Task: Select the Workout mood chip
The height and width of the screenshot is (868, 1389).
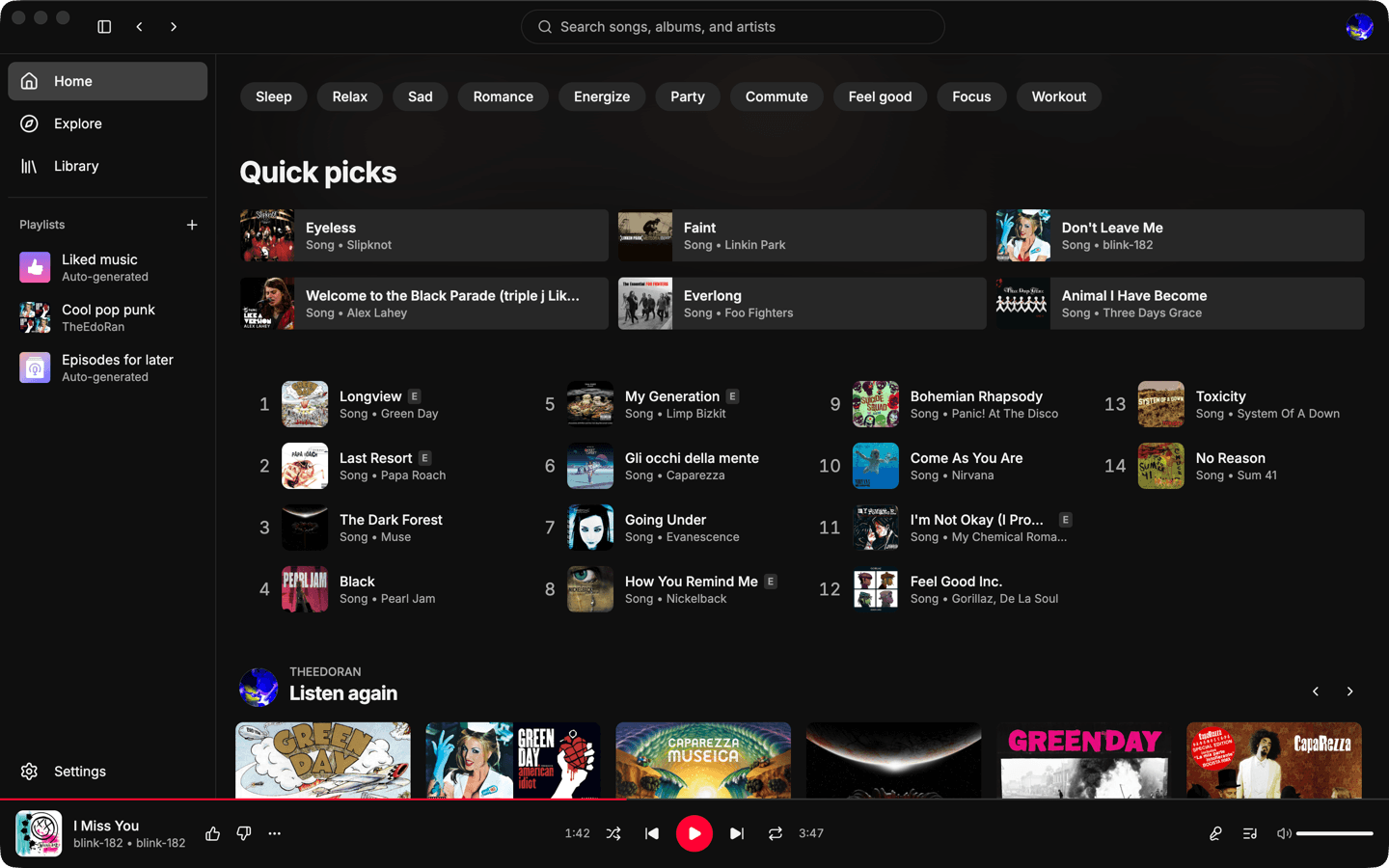Action: point(1059,96)
